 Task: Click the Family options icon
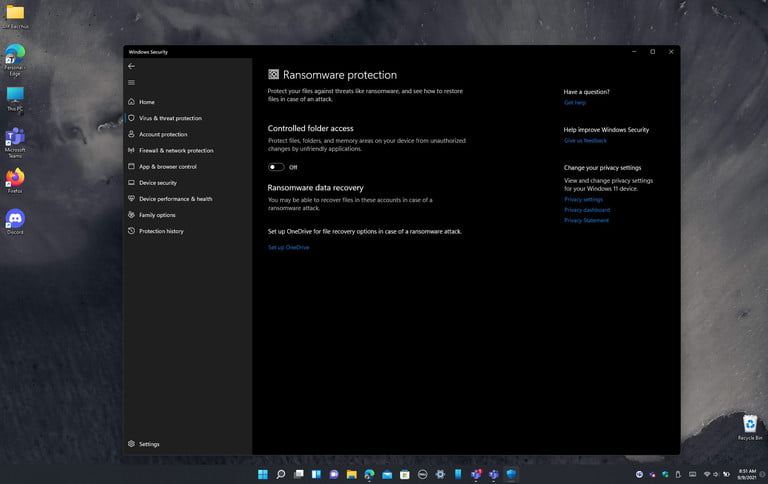click(x=131, y=215)
